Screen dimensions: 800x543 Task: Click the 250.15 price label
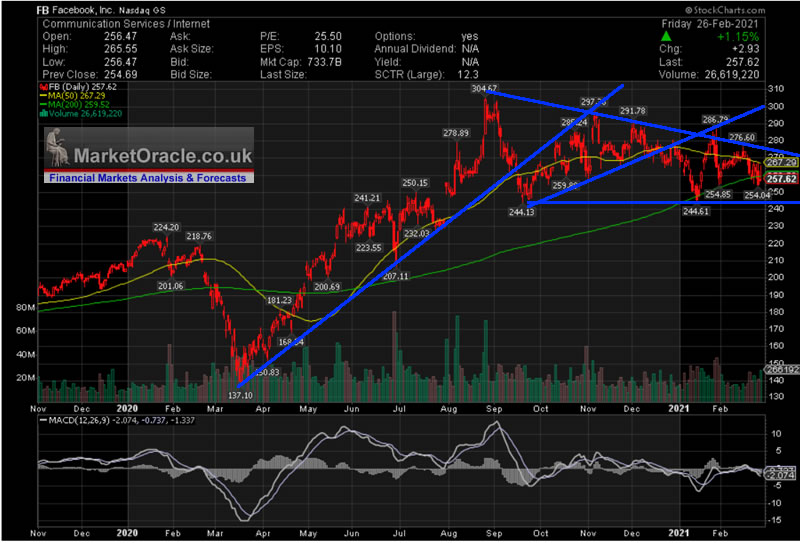pyautogui.click(x=415, y=183)
